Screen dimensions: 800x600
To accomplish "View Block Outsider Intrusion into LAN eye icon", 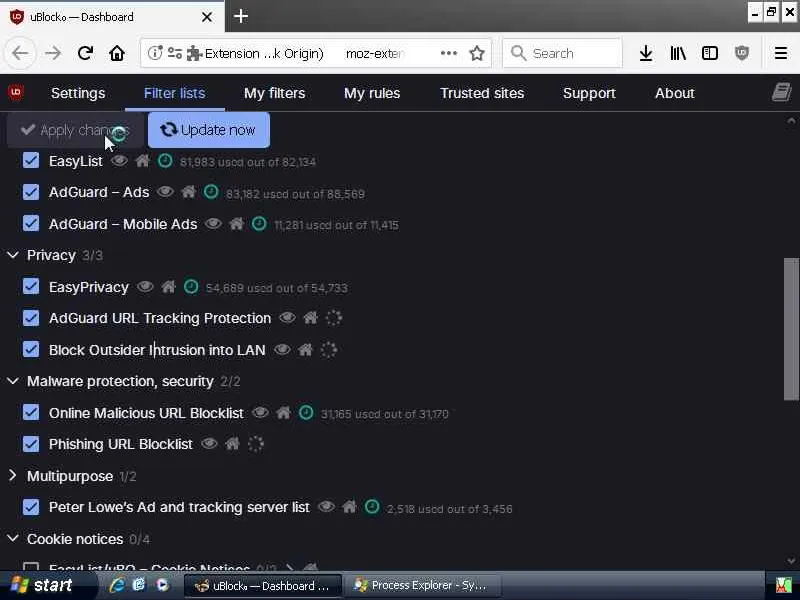I will point(282,349).
